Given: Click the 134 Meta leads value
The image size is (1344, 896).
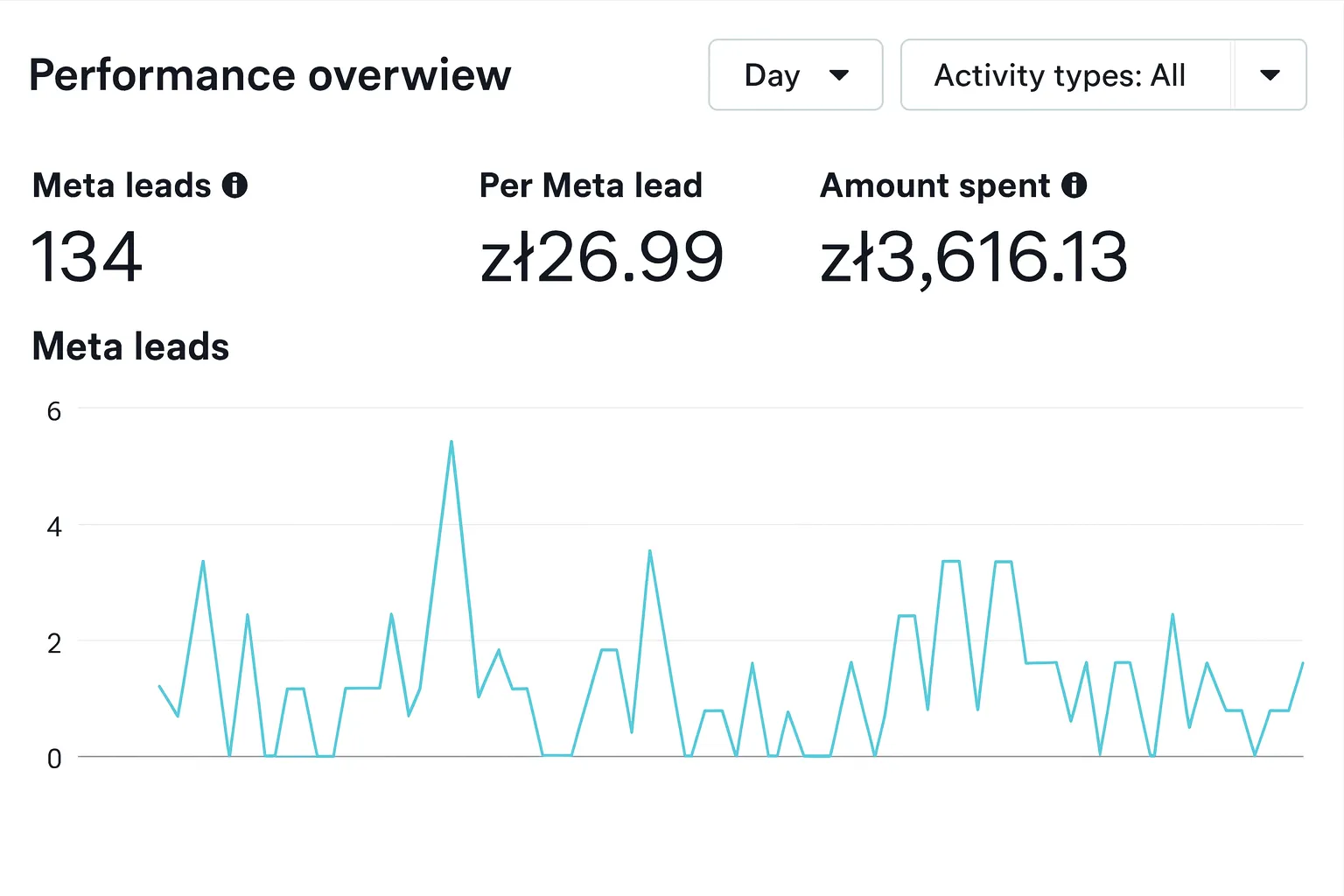Looking at the screenshot, I should point(87,257).
